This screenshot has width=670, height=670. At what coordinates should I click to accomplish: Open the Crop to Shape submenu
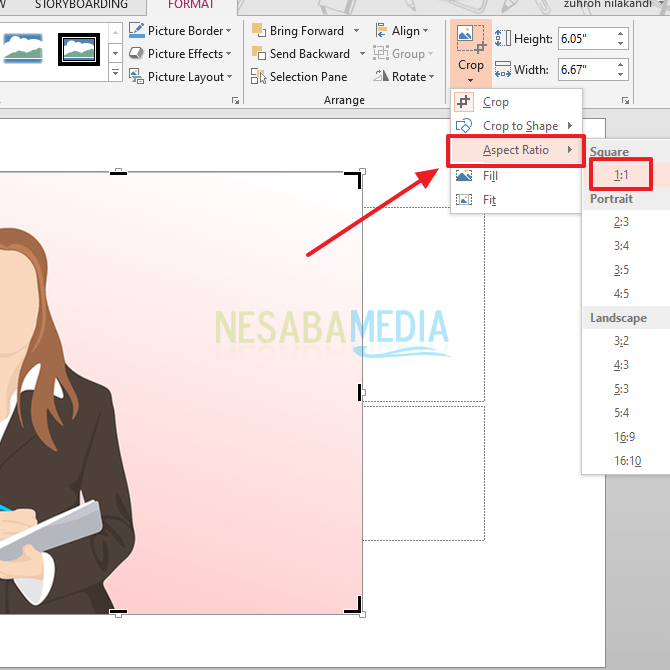coord(517,126)
